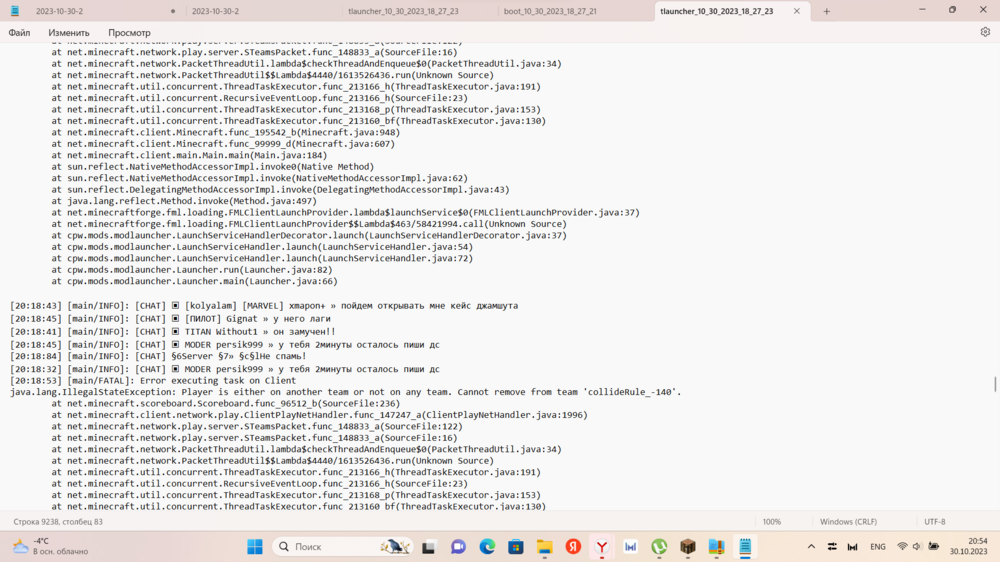The width and height of the screenshot is (1000, 562).
Task: Click the tray sliders settings icon
Action: pyautogui.click(x=832, y=547)
